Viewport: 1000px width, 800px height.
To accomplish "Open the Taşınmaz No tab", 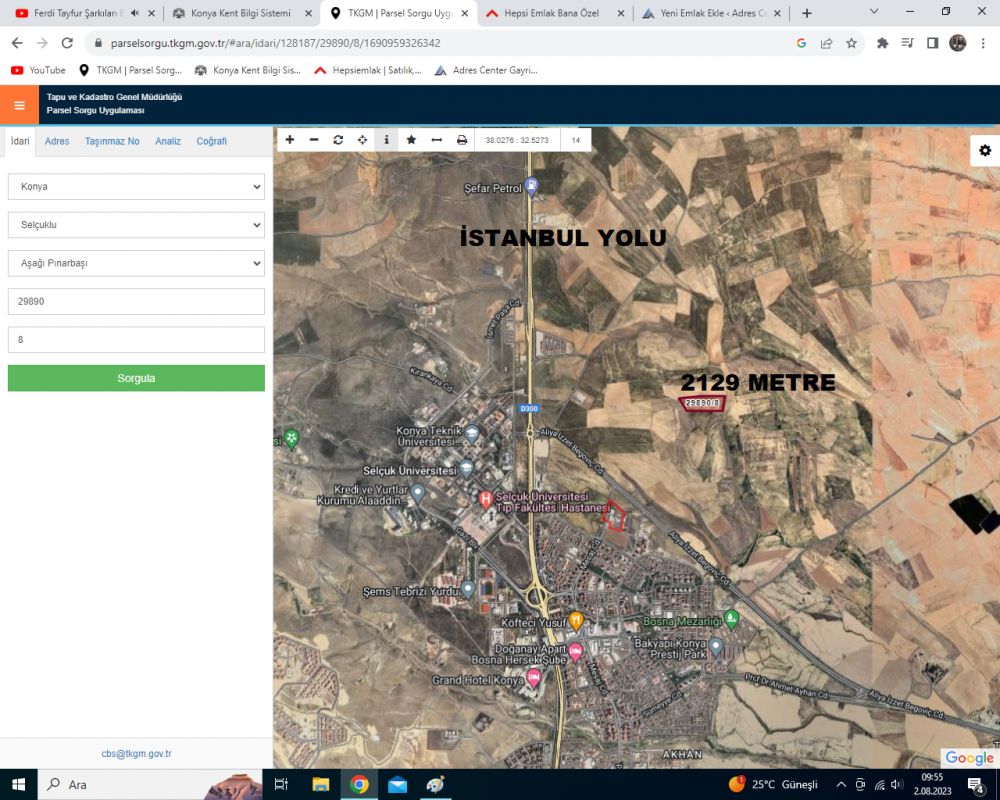I will point(112,141).
